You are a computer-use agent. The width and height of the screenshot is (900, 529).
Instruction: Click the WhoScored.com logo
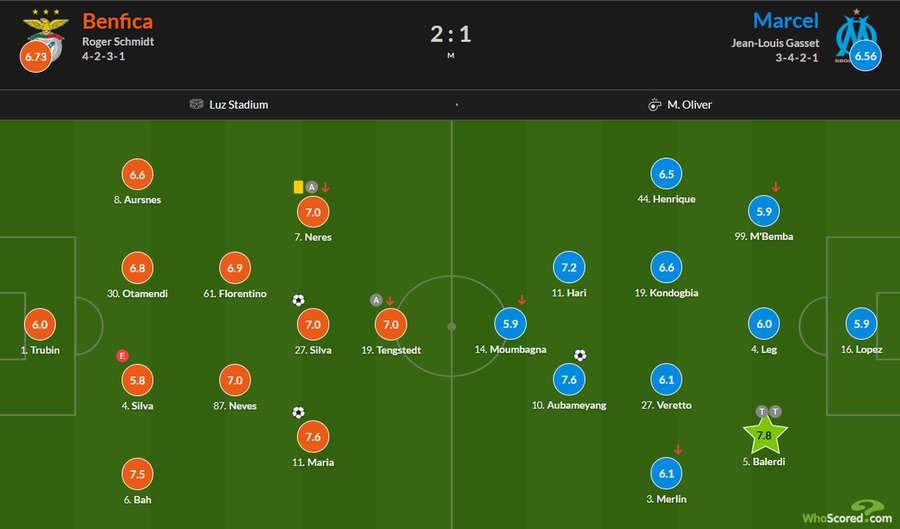[848, 512]
